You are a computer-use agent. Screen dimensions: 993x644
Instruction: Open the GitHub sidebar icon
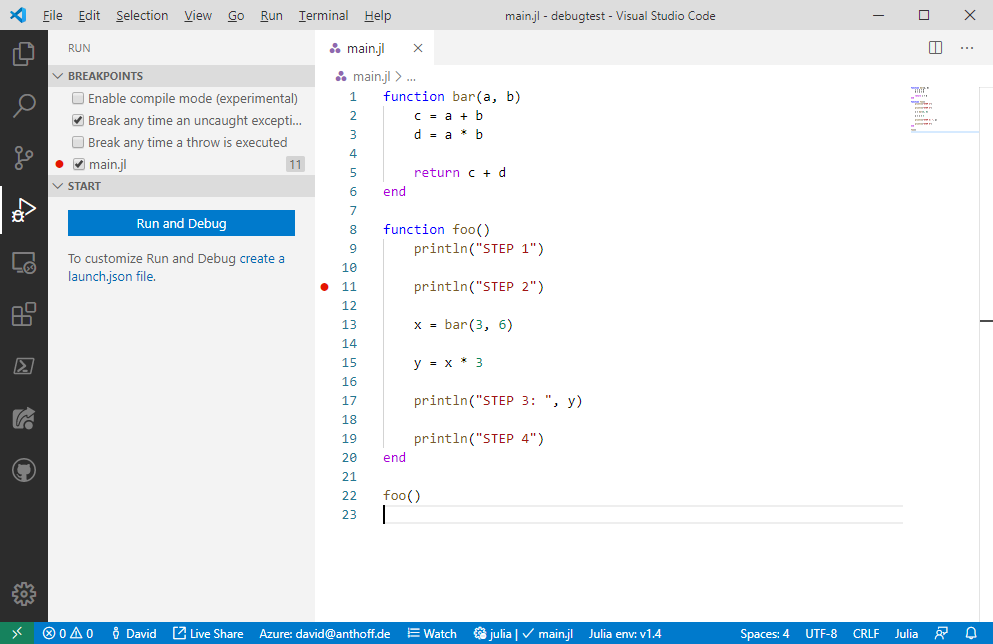click(24, 470)
